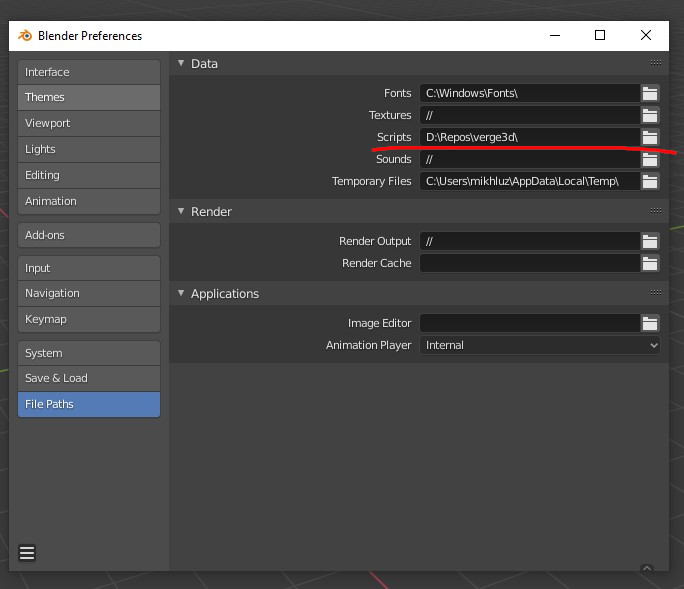This screenshot has height=589, width=684.
Task: Browse for Render Cache folder
Action: click(650, 264)
